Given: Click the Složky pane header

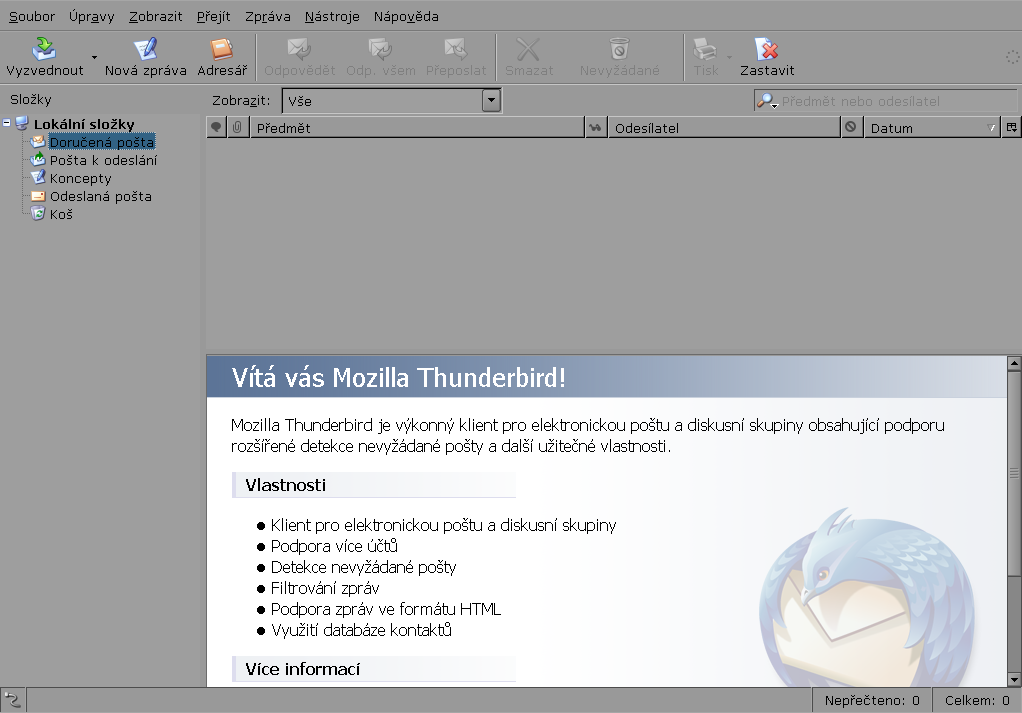Looking at the screenshot, I should pyautogui.click(x=31, y=100).
